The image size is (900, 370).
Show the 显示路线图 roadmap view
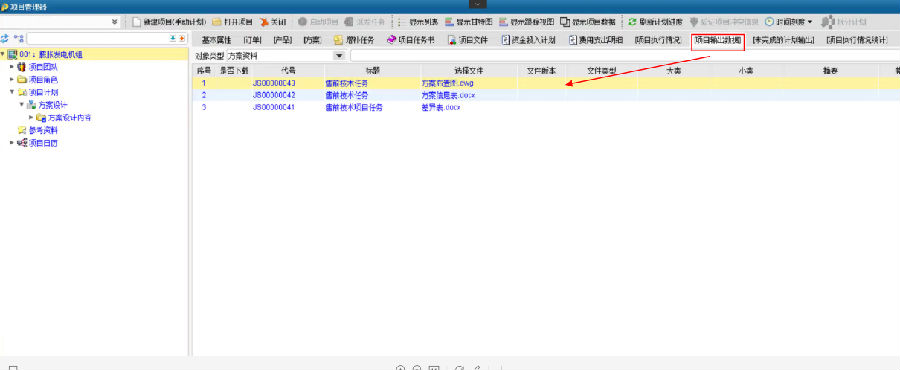526,22
